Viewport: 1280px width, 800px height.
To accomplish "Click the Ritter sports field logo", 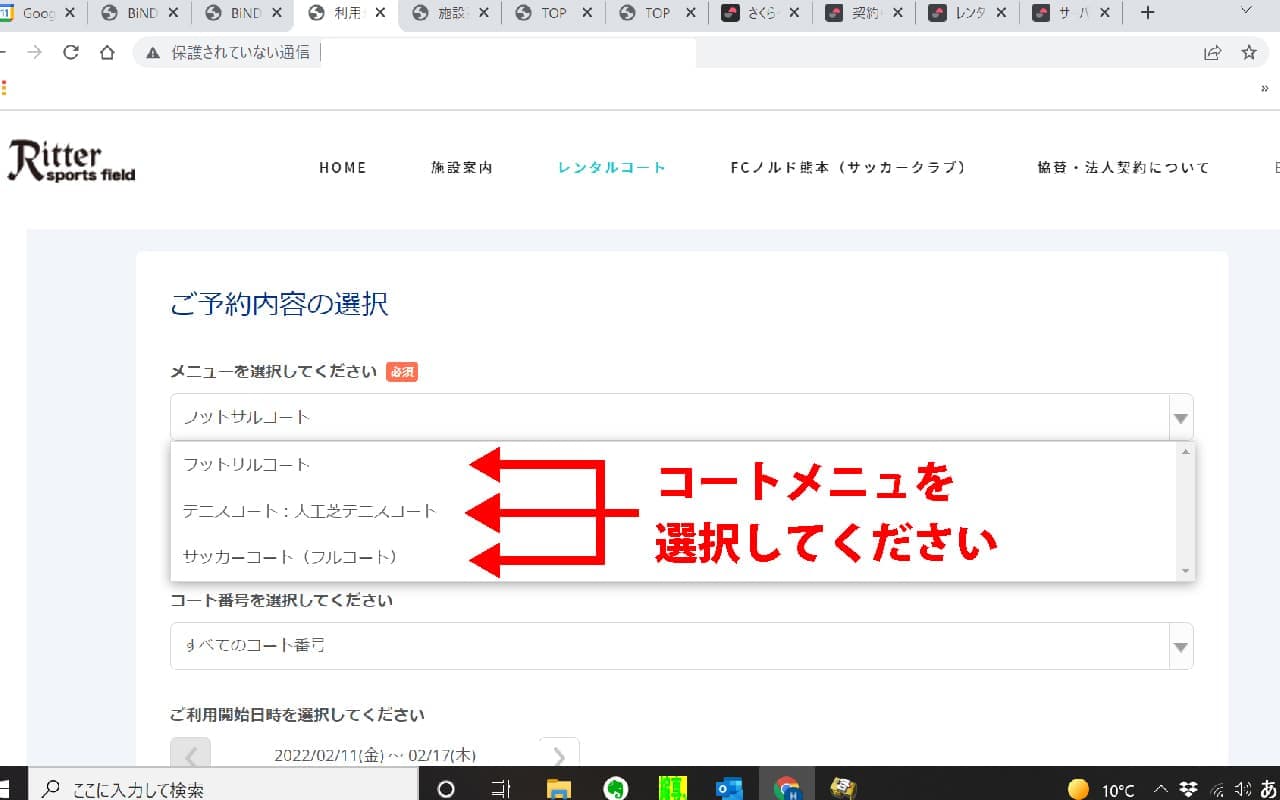I will [x=71, y=162].
